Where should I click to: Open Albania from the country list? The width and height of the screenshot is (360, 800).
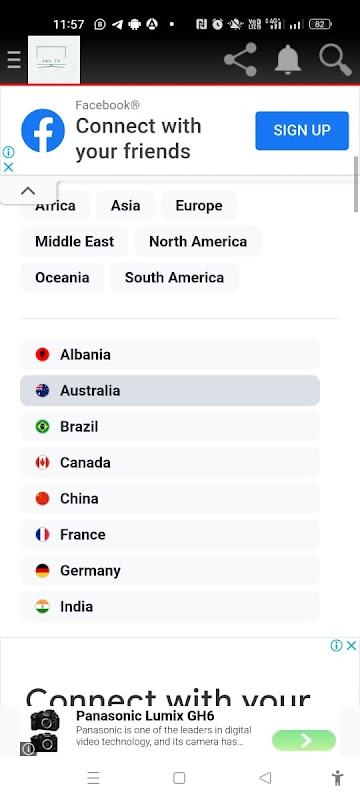170,355
